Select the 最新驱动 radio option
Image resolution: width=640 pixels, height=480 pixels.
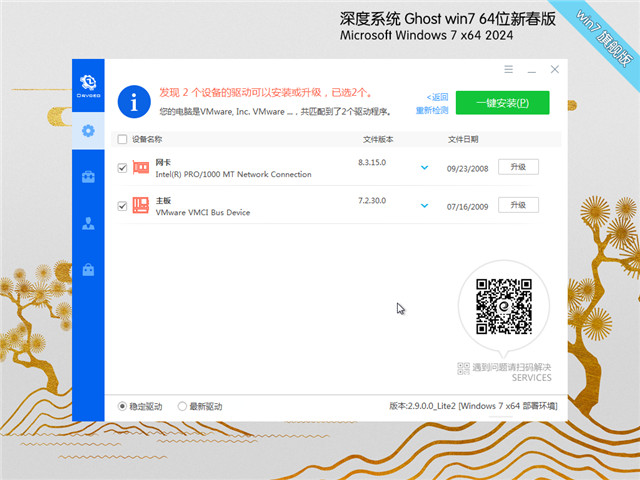[x=182, y=406]
